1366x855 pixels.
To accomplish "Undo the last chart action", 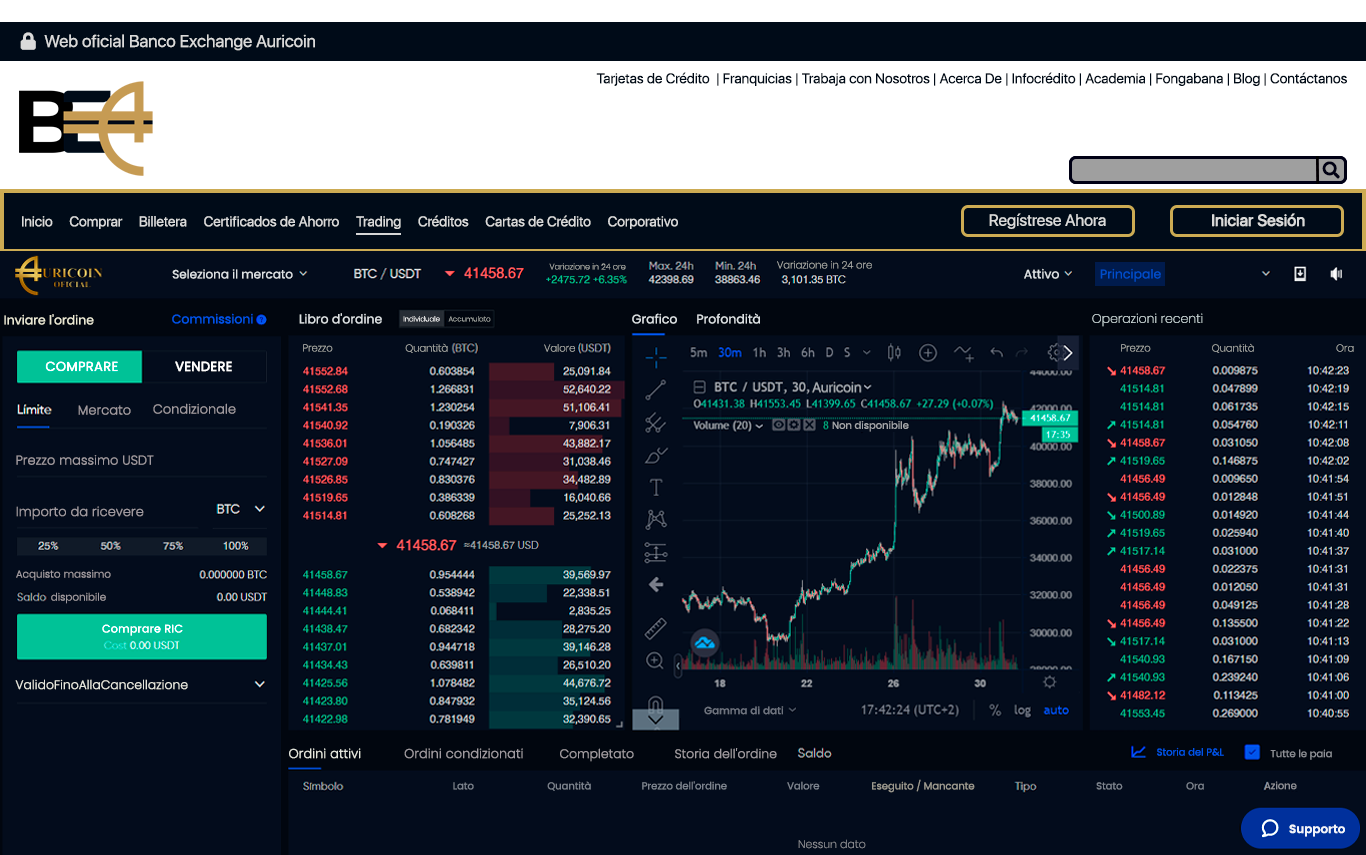I will [x=996, y=352].
